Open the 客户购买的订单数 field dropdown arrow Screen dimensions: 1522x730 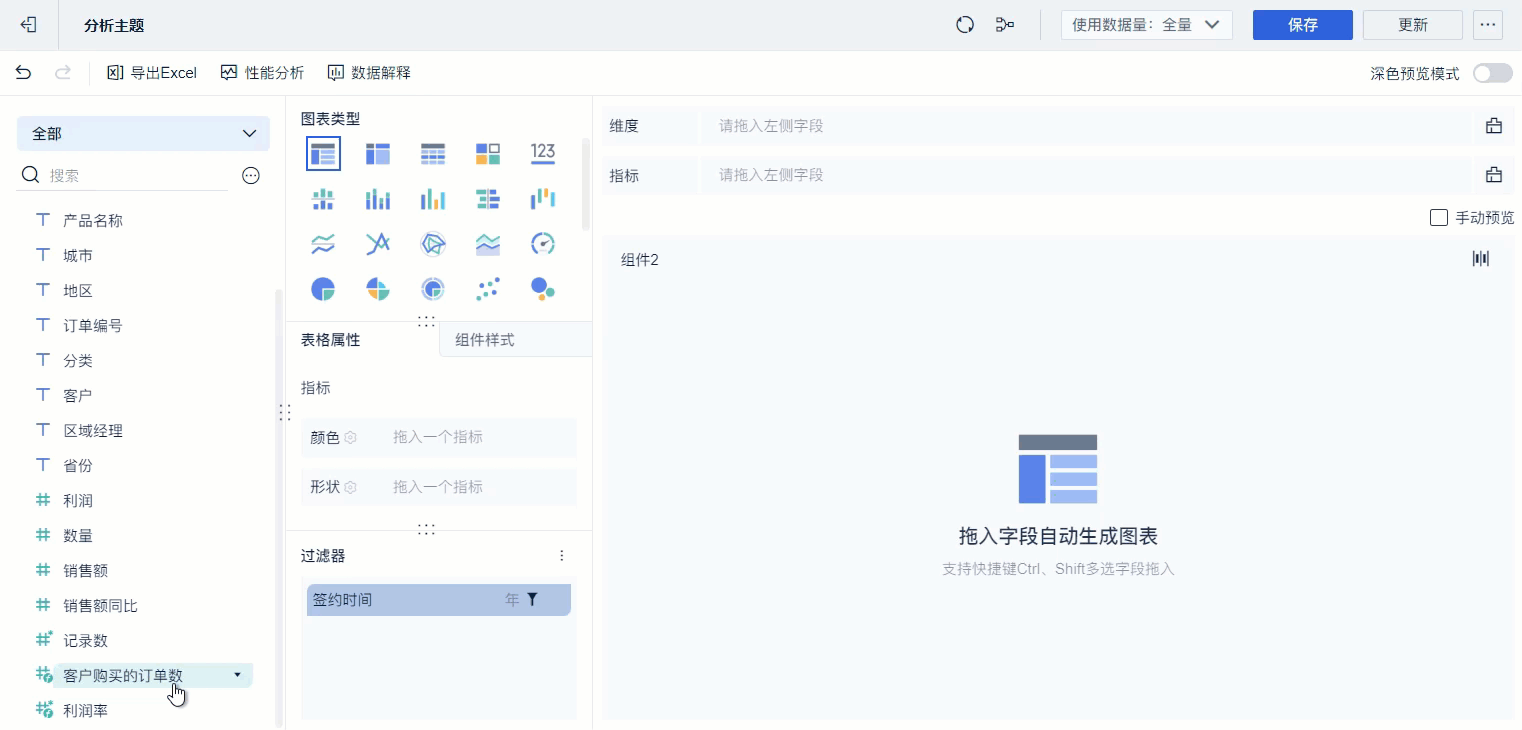pos(237,675)
